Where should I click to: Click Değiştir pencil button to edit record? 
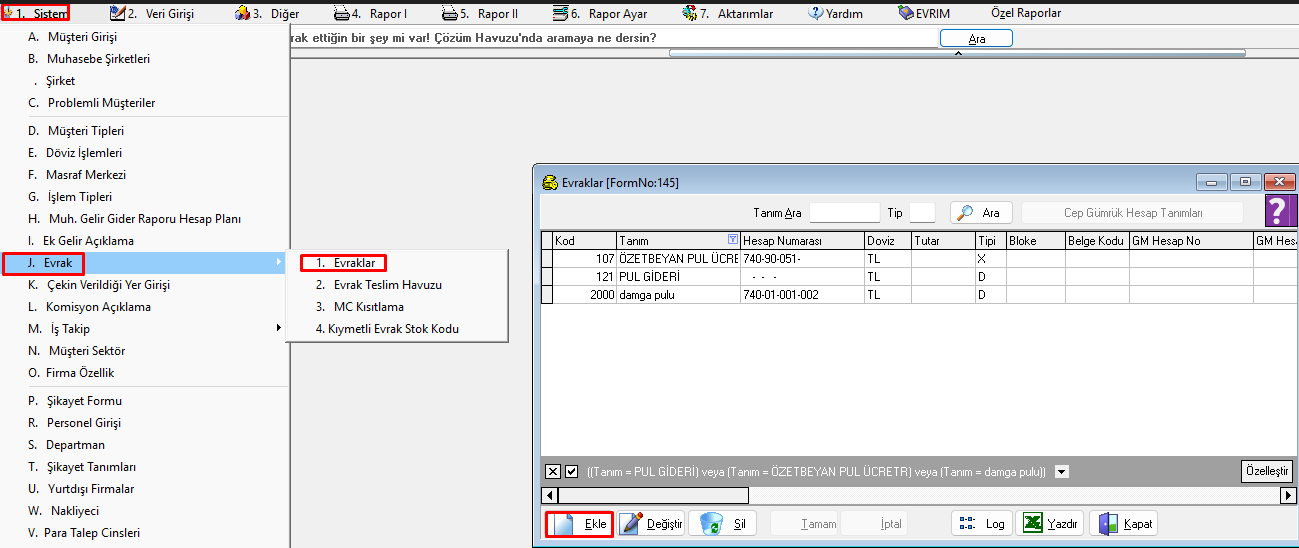[651, 524]
